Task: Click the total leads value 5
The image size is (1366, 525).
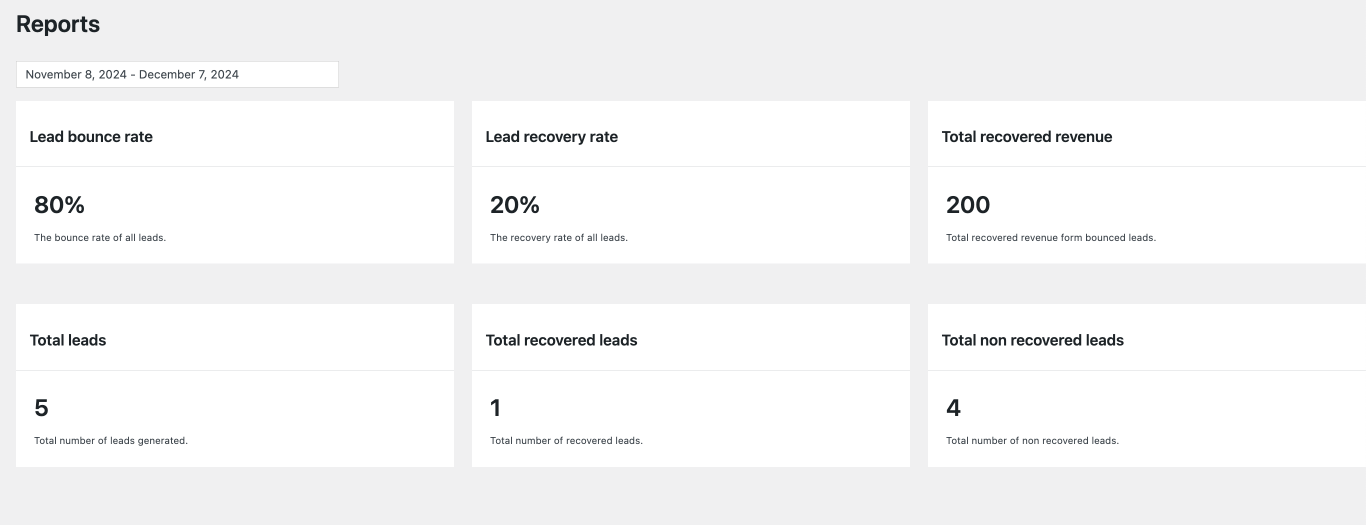Action: click(x=41, y=408)
